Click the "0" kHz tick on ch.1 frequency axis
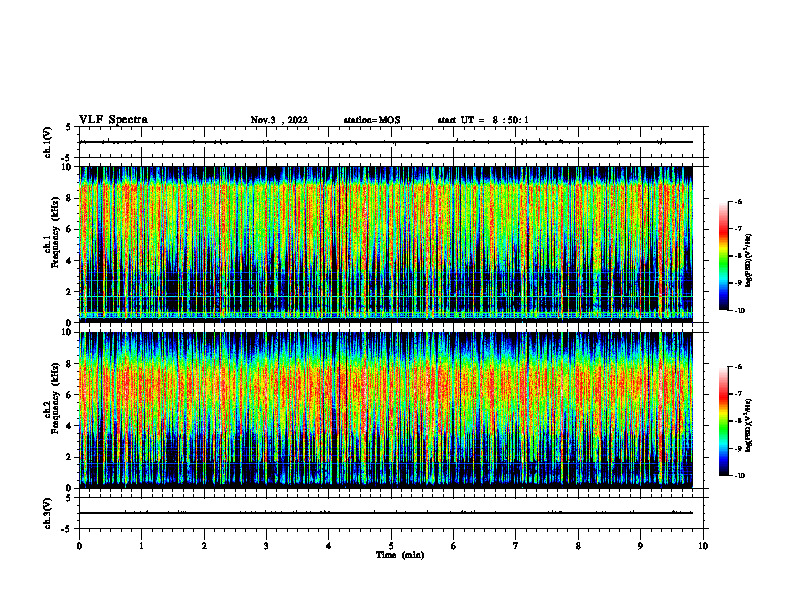 point(71,322)
